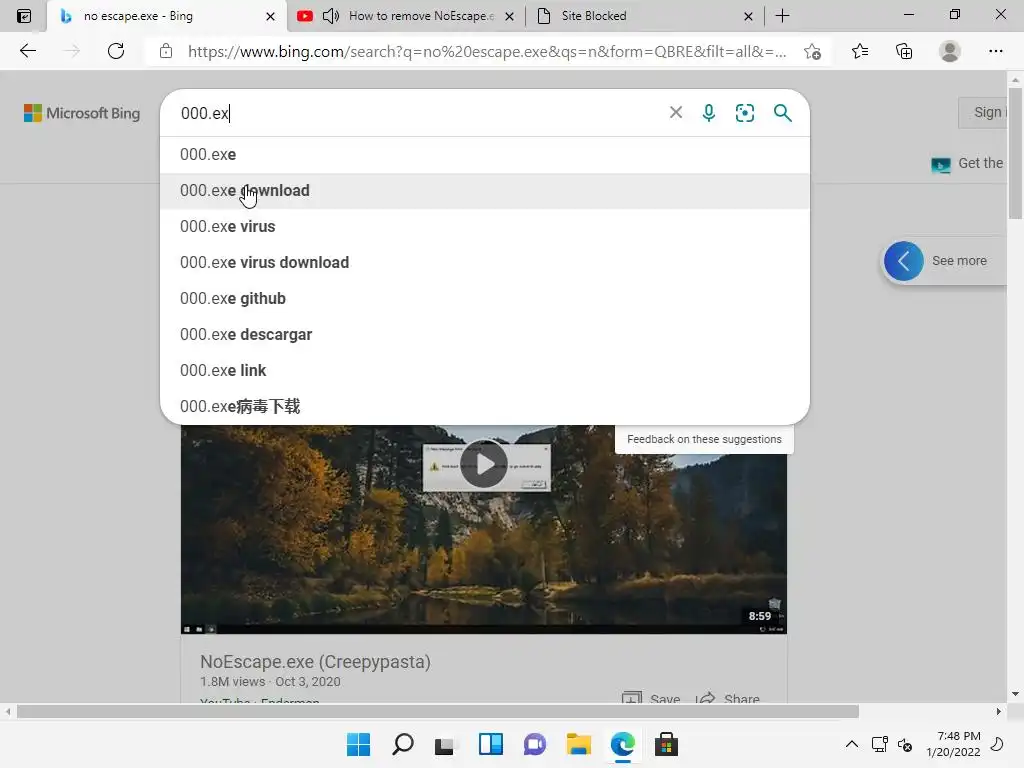Image resolution: width=1024 pixels, height=768 pixels.
Task: Switch to Site Blocked tab
Action: point(645,16)
